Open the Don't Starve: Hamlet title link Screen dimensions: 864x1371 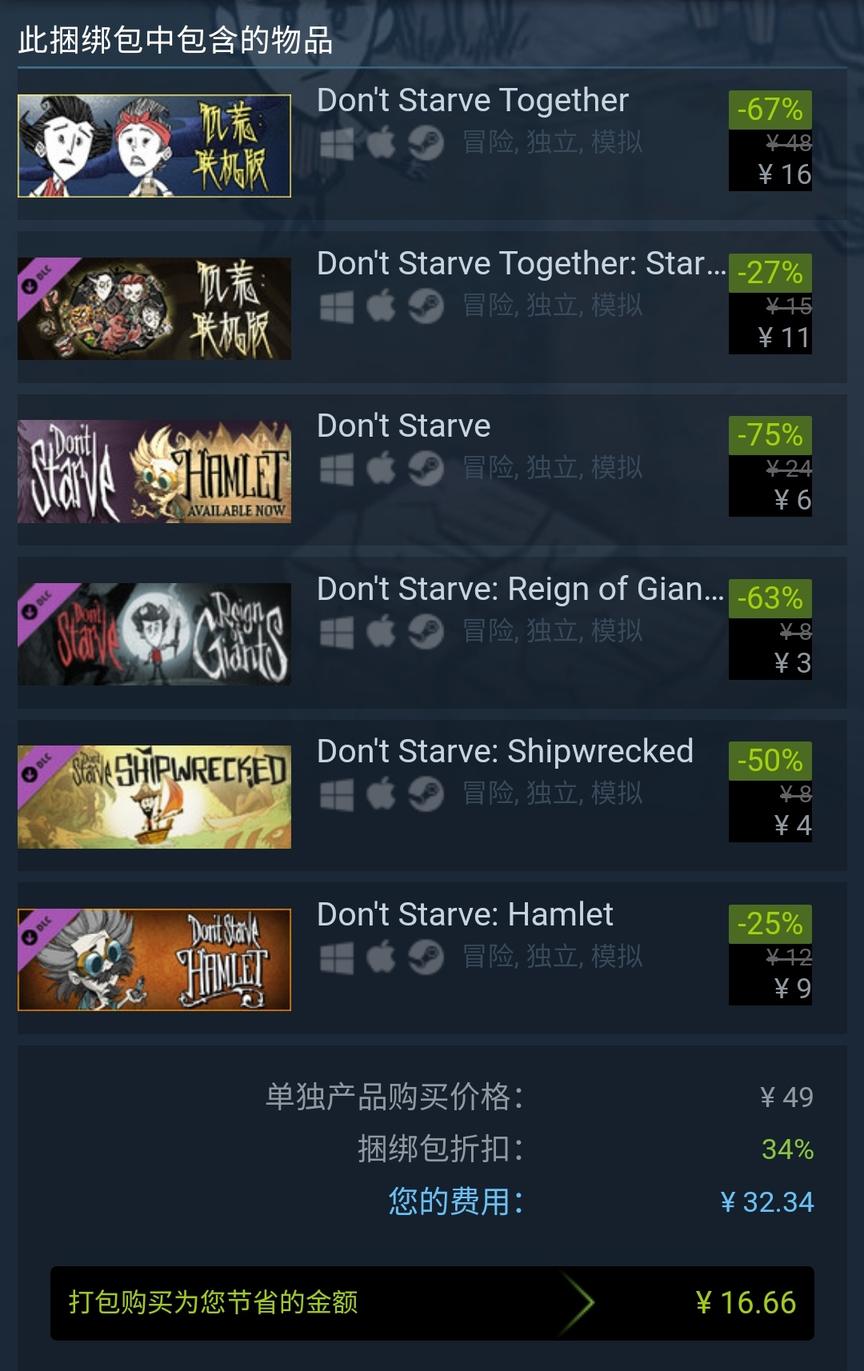pos(465,914)
